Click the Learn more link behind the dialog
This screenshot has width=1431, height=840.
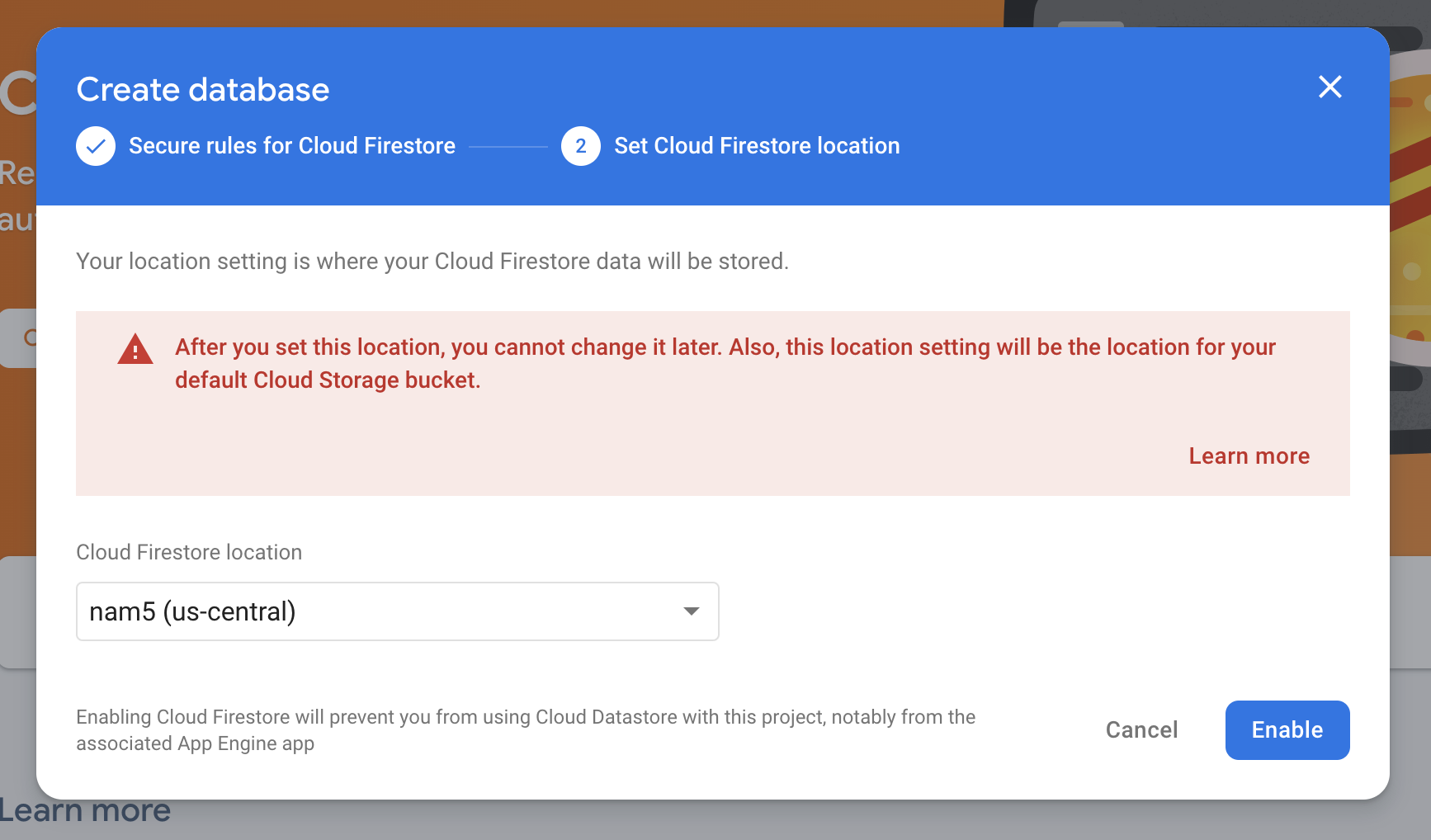pyautogui.click(x=85, y=811)
